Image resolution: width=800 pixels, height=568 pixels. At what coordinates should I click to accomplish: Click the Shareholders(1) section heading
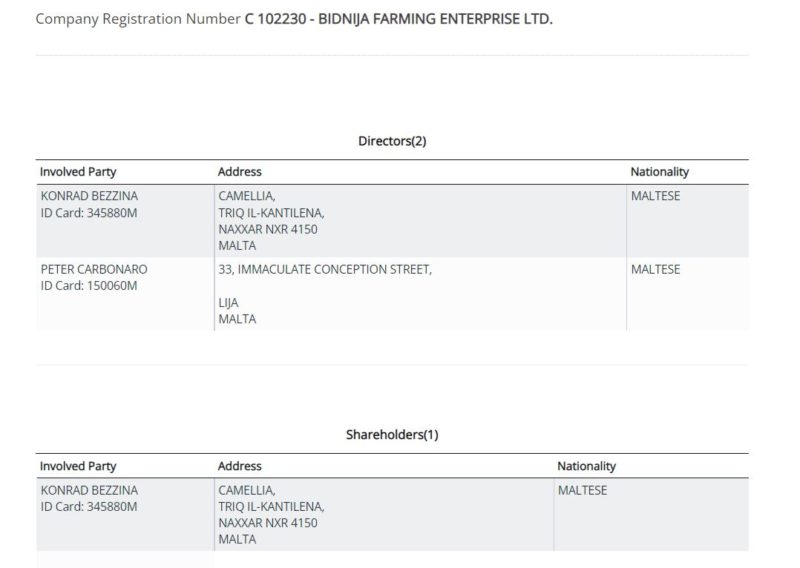click(392, 435)
